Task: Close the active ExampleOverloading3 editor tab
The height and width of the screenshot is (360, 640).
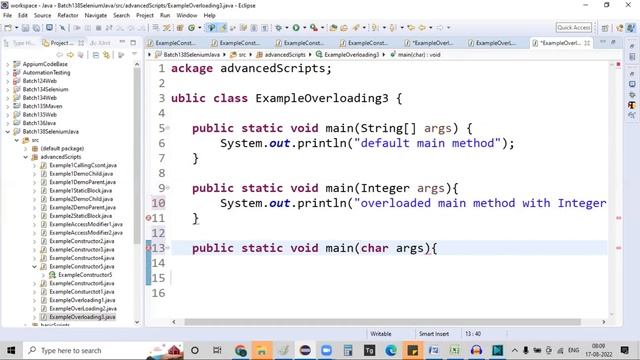Action: (x=587, y=43)
